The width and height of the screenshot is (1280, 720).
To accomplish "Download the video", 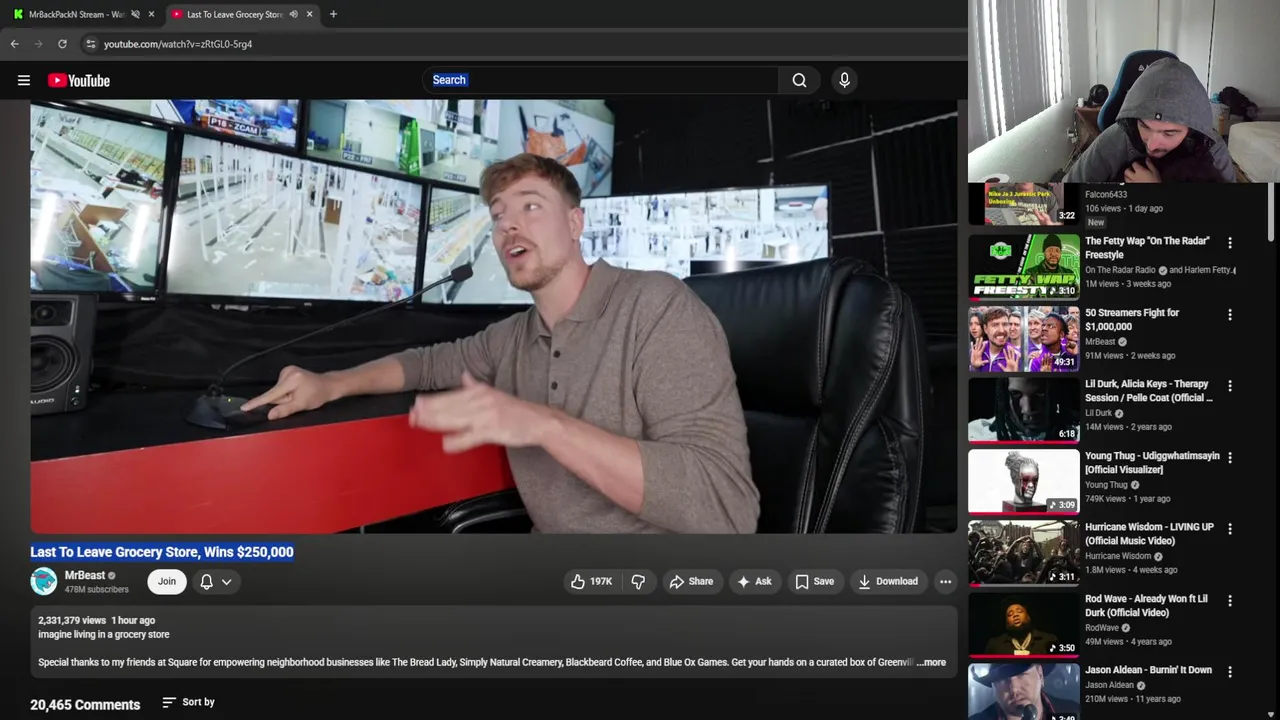I will [x=888, y=581].
